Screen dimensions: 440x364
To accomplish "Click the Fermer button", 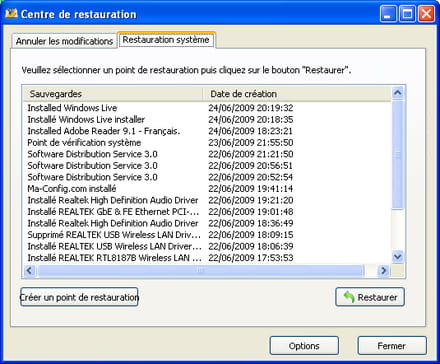I will 392,346.
